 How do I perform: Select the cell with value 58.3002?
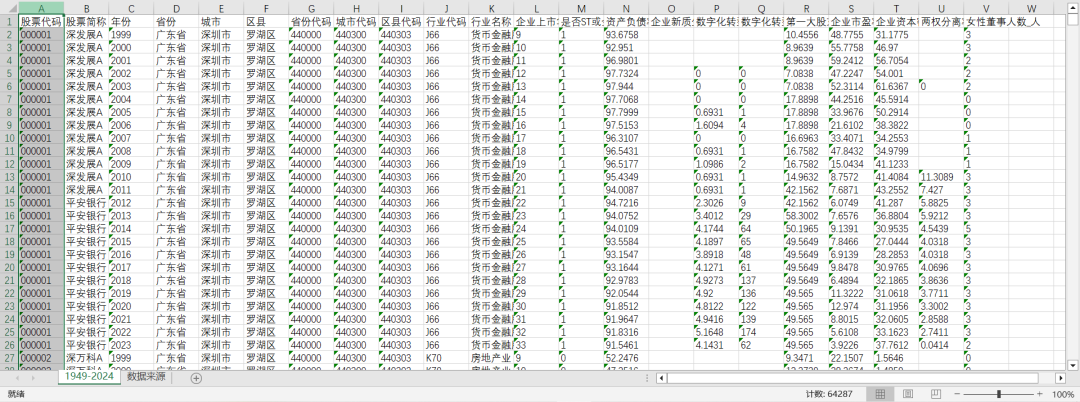click(x=805, y=215)
